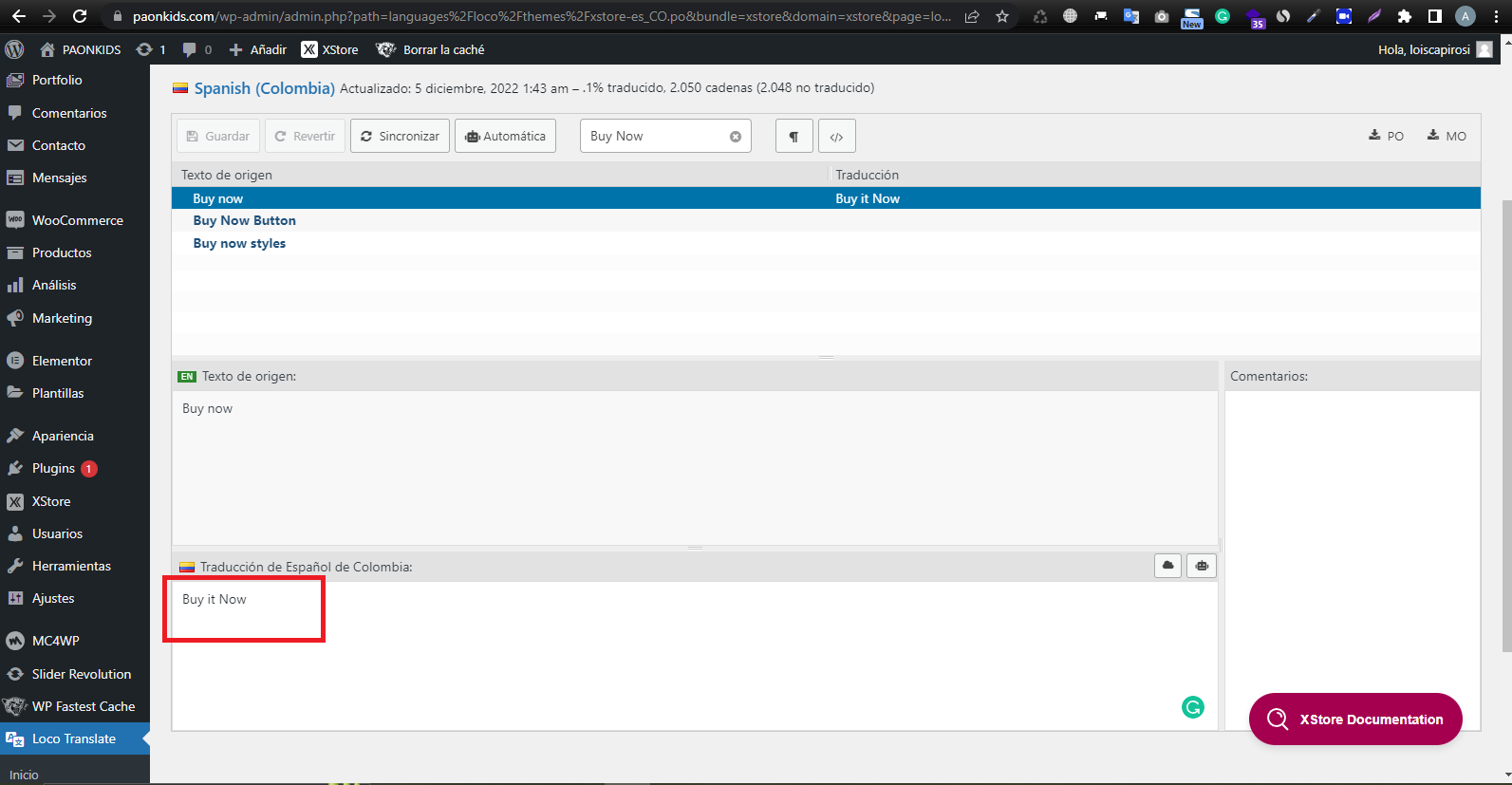Image resolution: width=1512 pixels, height=785 pixels.
Task: Click the comments bubble in admin bar
Action: point(196,49)
